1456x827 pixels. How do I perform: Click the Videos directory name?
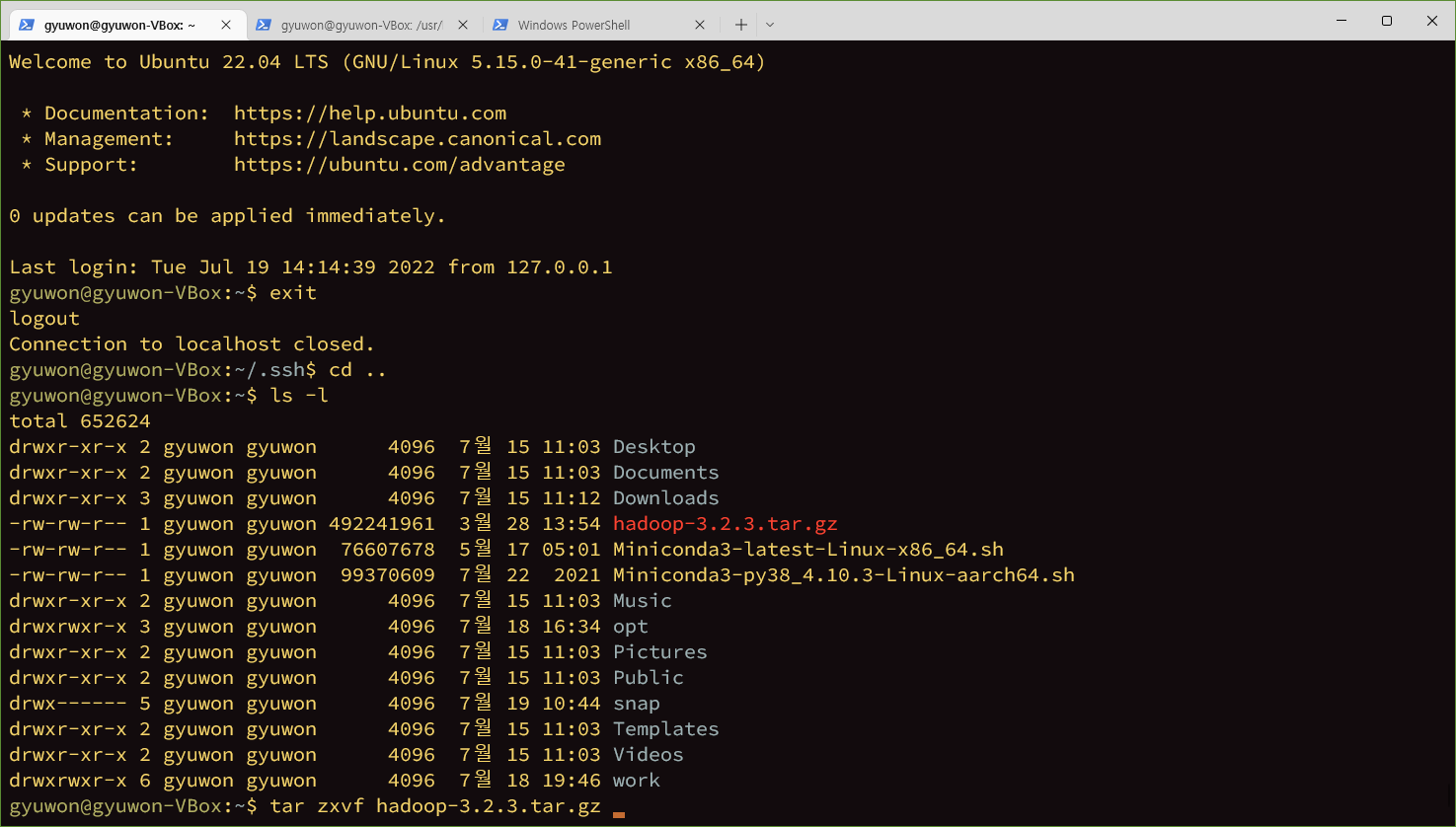click(649, 755)
